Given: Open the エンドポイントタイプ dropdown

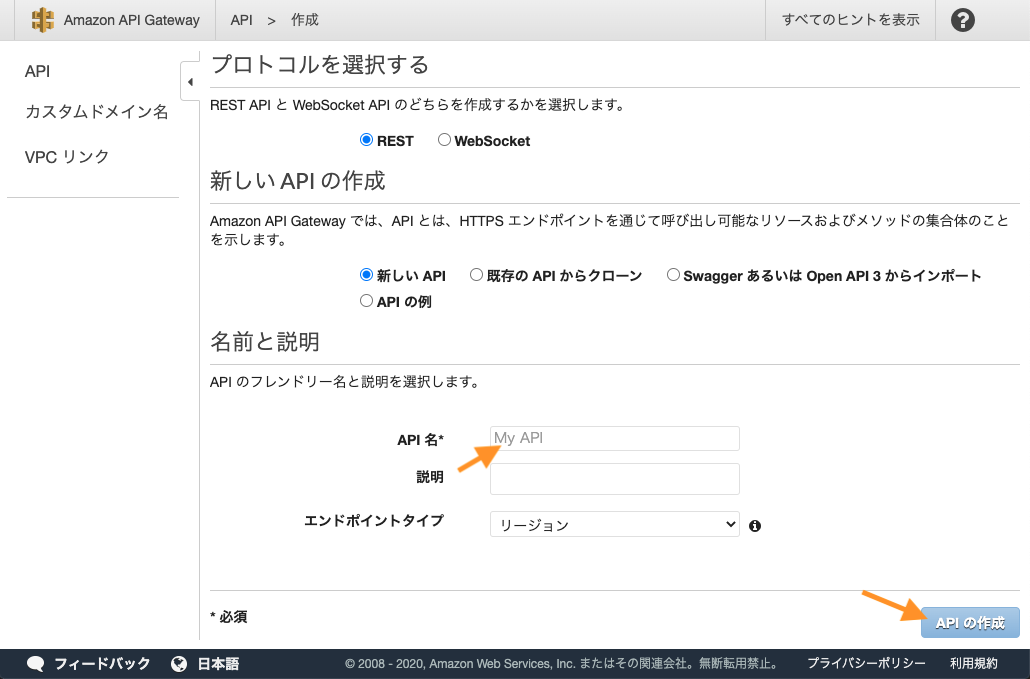Looking at the screenshot, I should tap(615, 524).
